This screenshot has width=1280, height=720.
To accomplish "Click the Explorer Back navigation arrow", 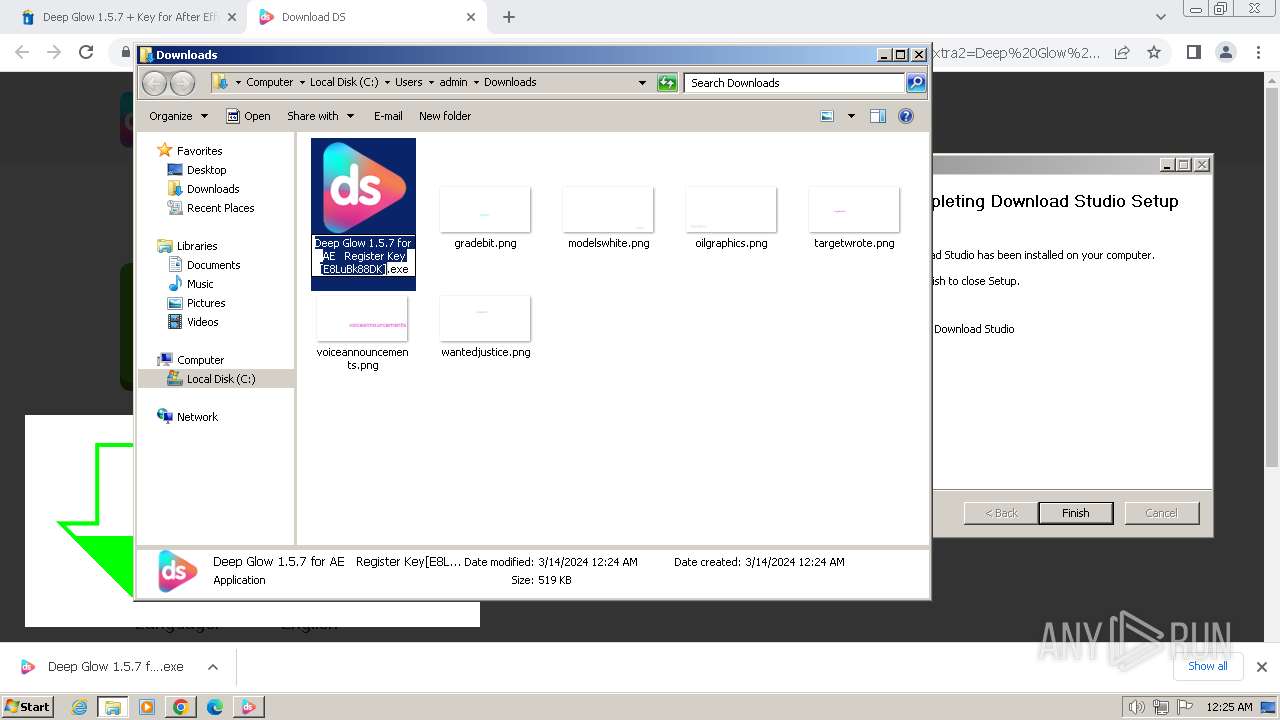I will 154,83.
